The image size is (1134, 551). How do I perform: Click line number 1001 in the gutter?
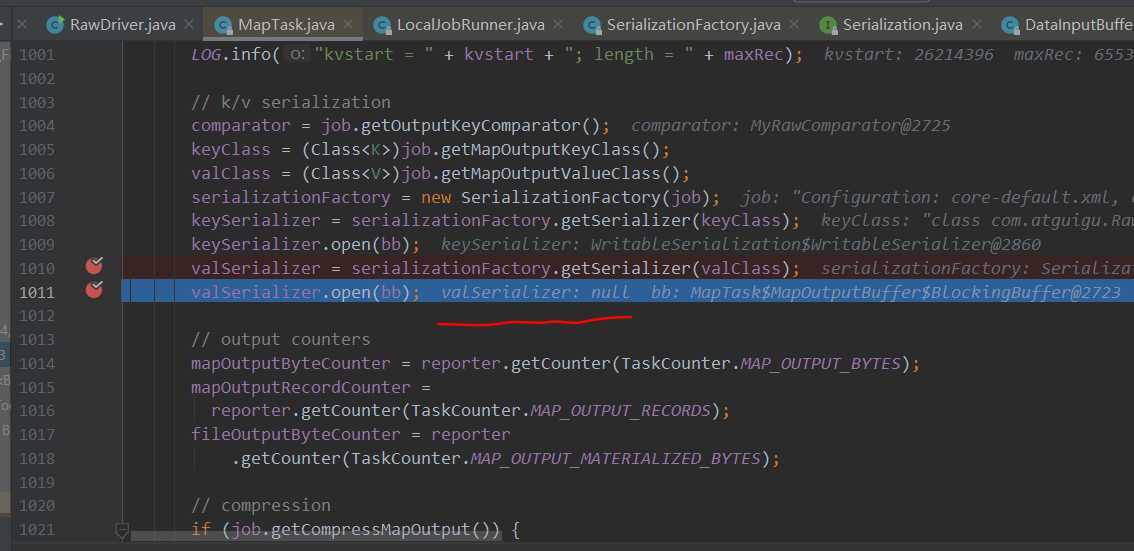pyautogui.click(x=37, y=54)
